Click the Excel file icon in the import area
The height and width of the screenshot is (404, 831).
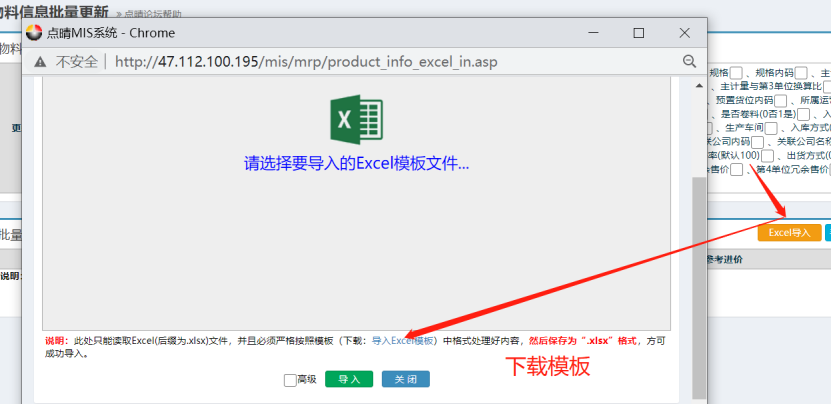click(x=356, y=119)
